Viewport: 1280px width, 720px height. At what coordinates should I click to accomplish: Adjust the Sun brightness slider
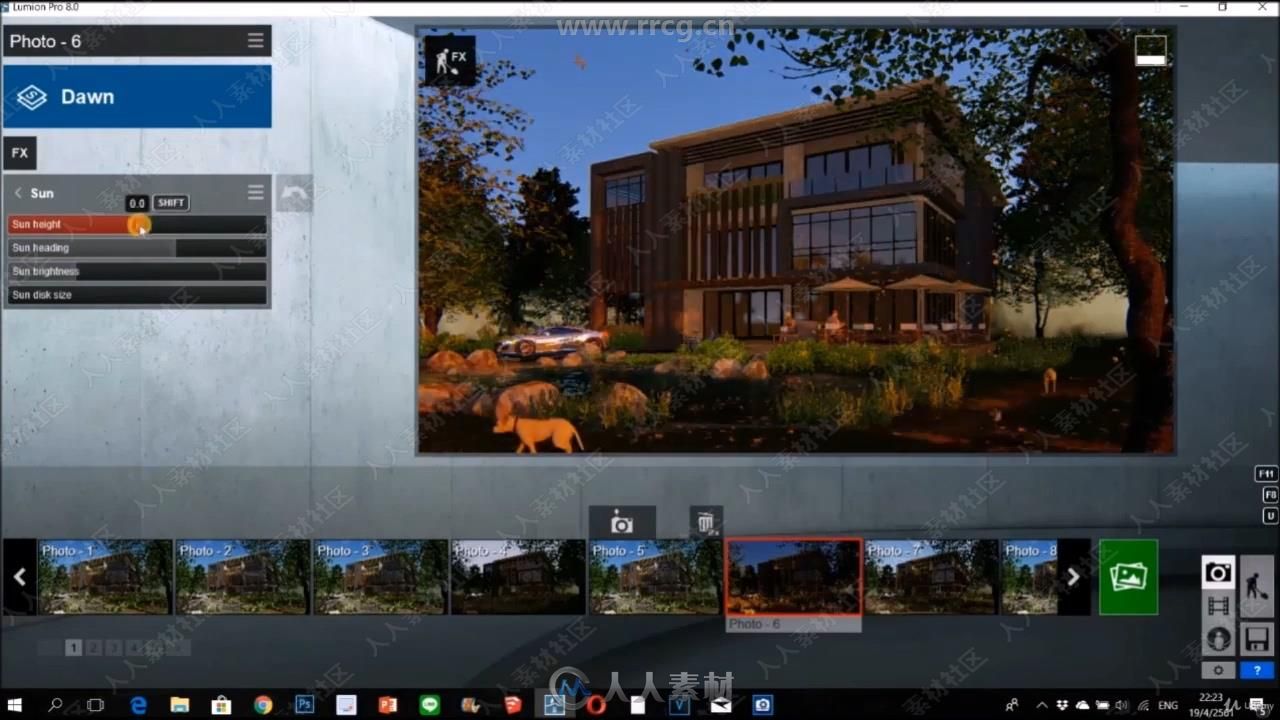137,271
